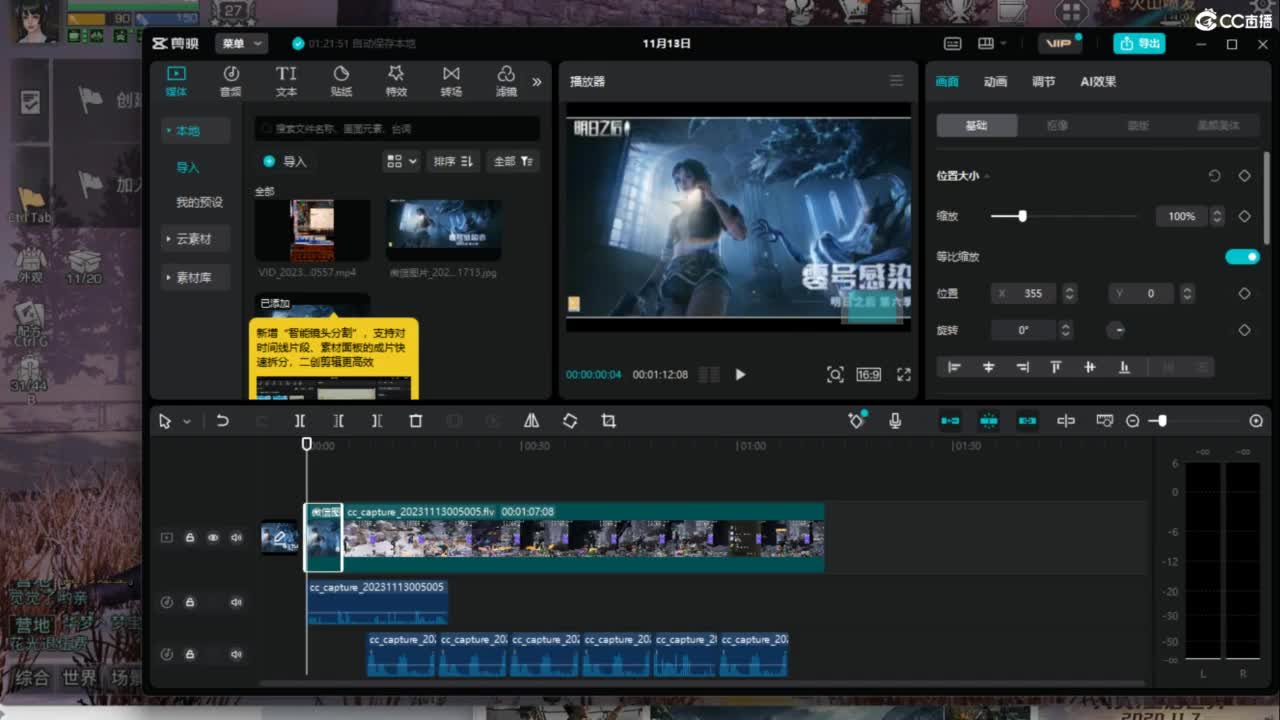Show more media tabs with double-chevron
Screen dimensions: 1280x720
537,82
